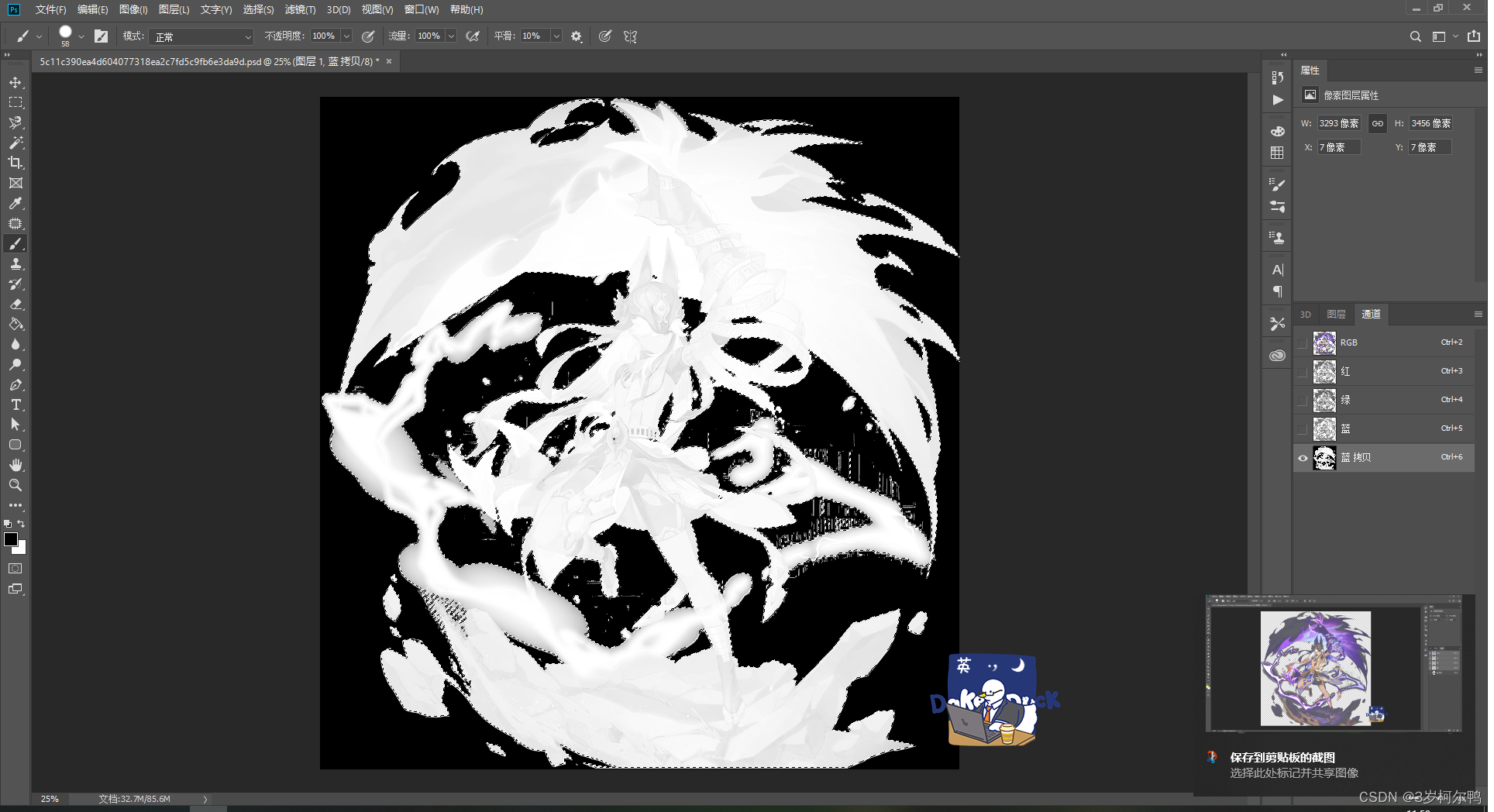Open the opacity 不透明度 dropdown arrow

click(346, 36)
